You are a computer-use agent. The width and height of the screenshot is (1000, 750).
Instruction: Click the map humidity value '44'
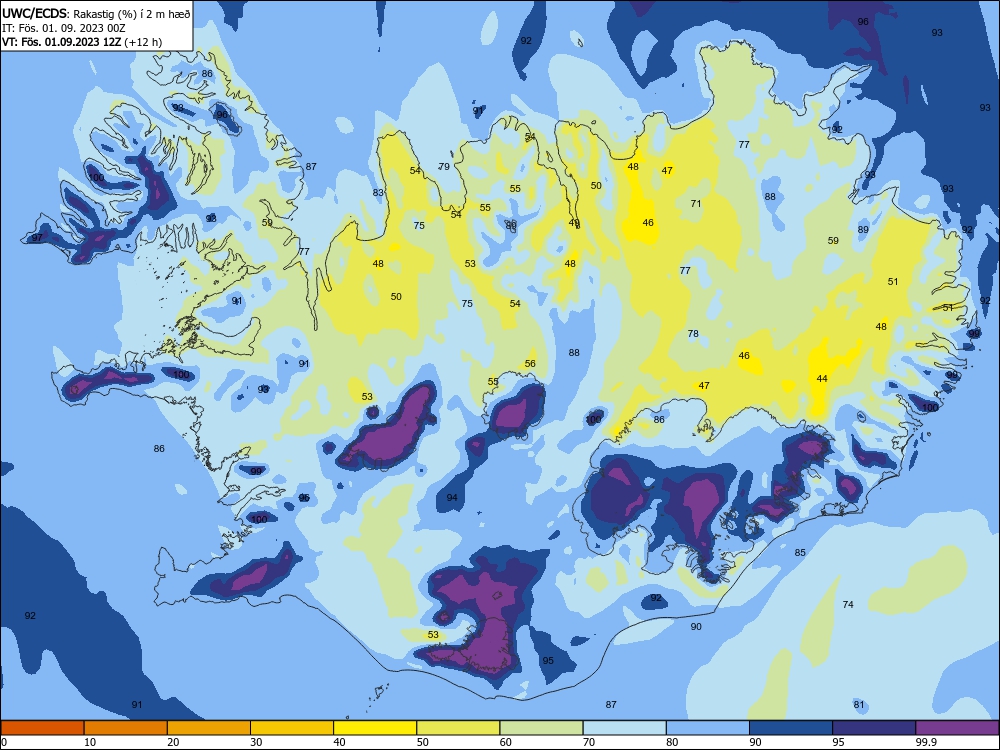click(x=822, y=379)
